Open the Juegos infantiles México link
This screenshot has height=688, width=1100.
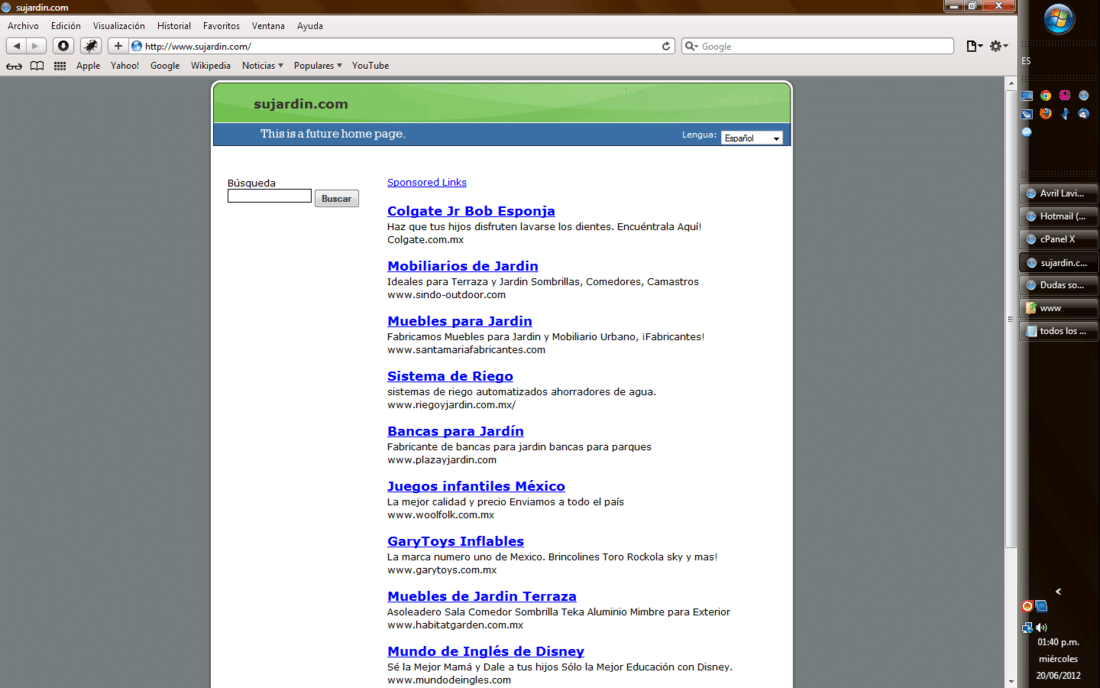pyautogui.click(x=476, y=487)
